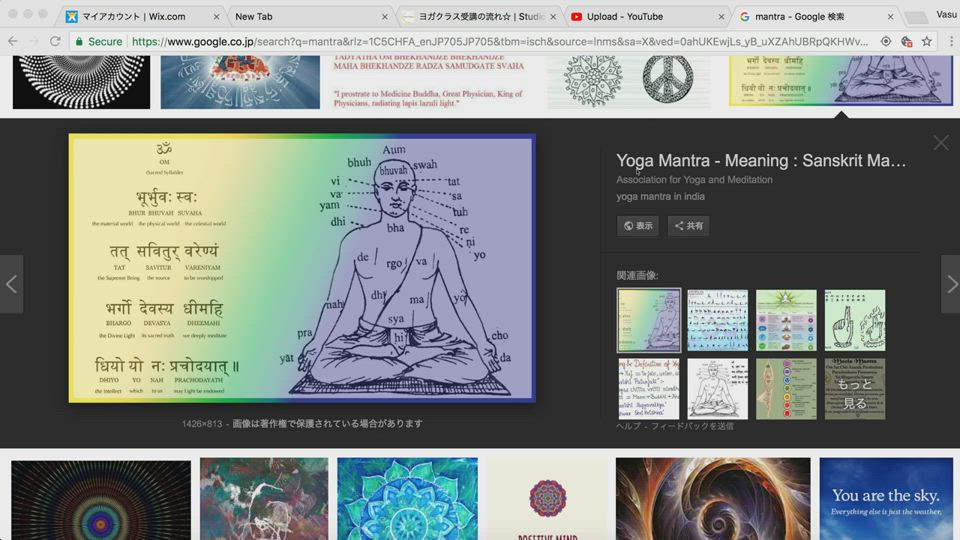This screenshot has height=540, width=960.
Task: Click the browser forward arrow
Action: click(x=33, y=41)
